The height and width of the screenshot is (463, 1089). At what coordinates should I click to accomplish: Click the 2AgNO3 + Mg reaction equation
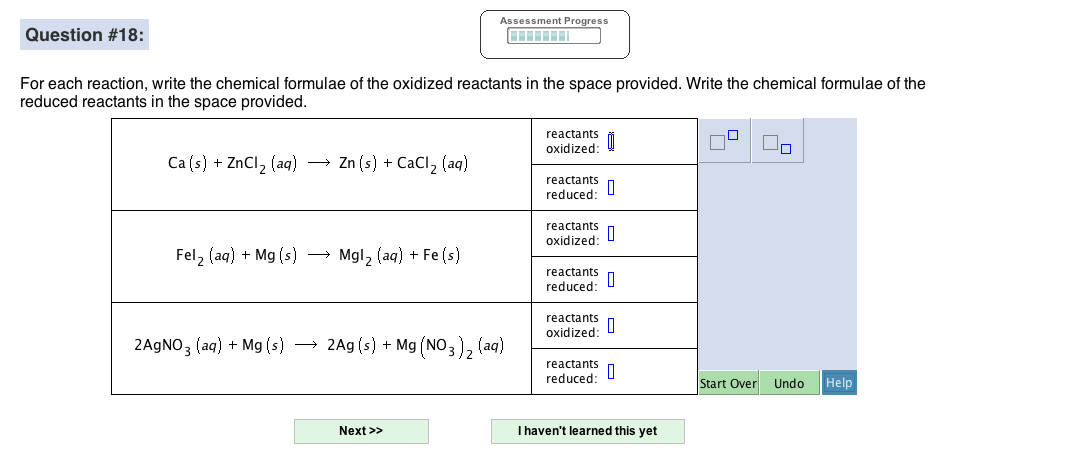point(318,347)
